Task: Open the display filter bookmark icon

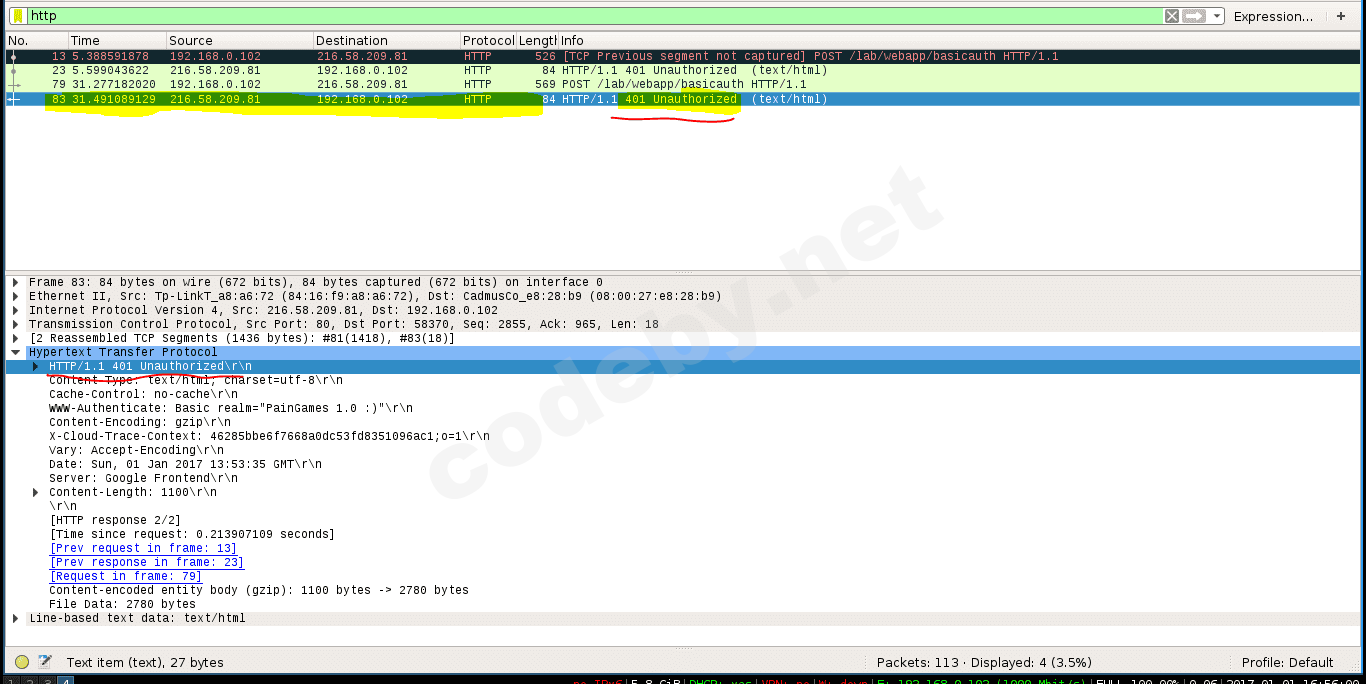Action: (17, 16)
